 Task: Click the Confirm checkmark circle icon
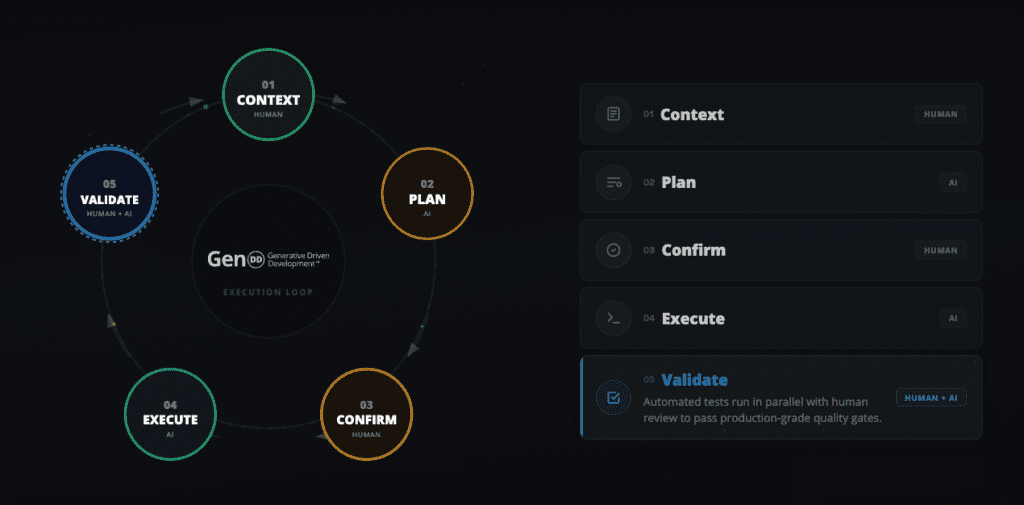613,250
